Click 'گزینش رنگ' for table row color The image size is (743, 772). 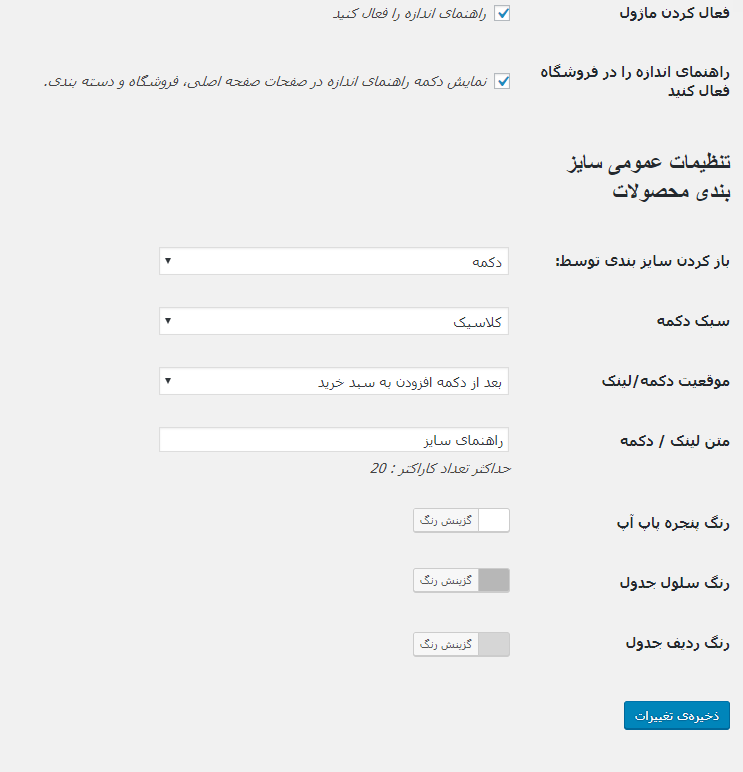coord(446,644)
